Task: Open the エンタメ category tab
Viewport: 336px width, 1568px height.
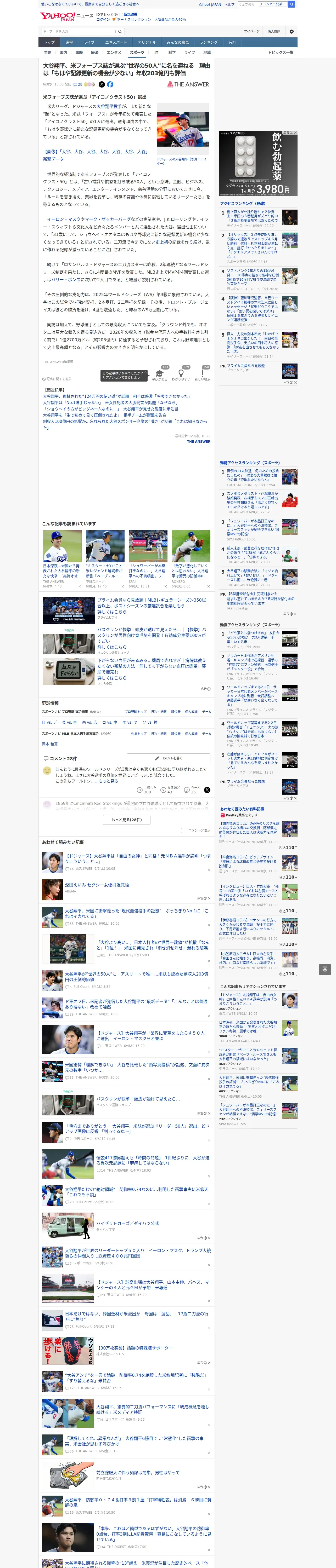Action: (114, 52)
